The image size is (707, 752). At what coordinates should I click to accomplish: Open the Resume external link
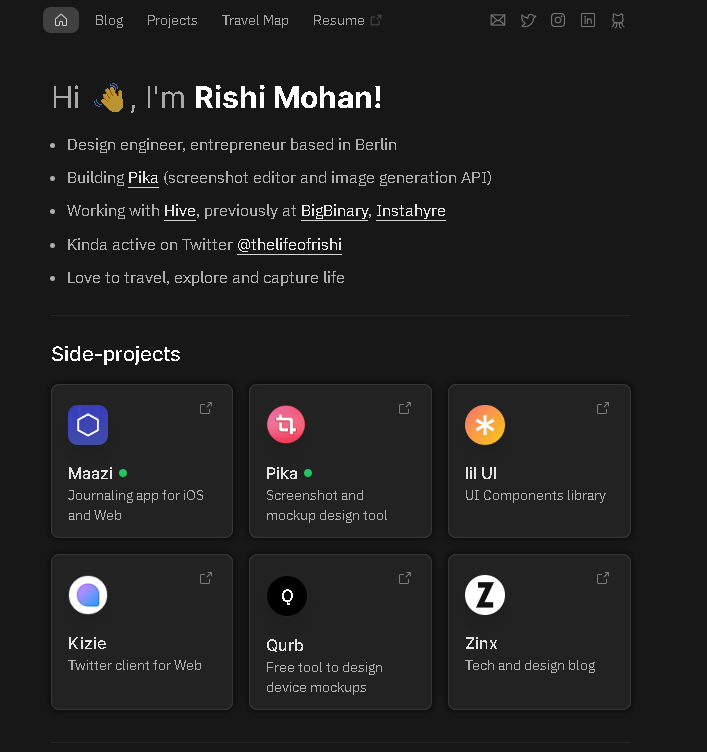tap(347, 20)
